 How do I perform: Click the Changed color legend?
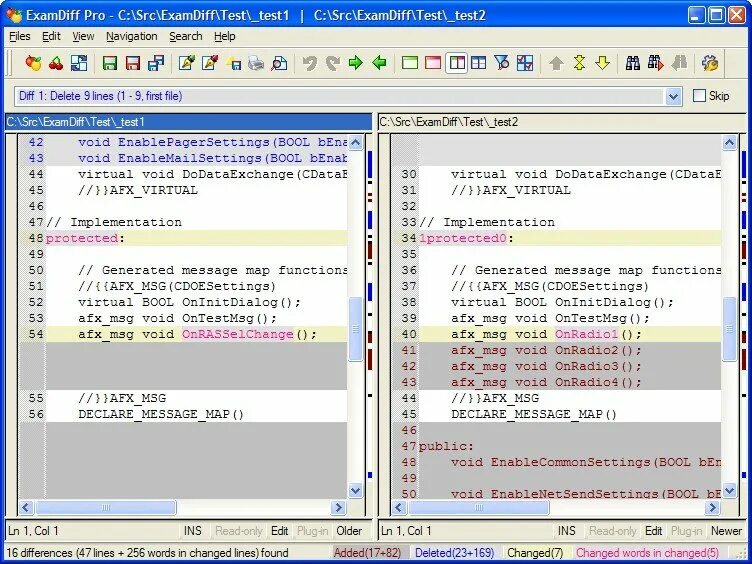click(535, 553)
